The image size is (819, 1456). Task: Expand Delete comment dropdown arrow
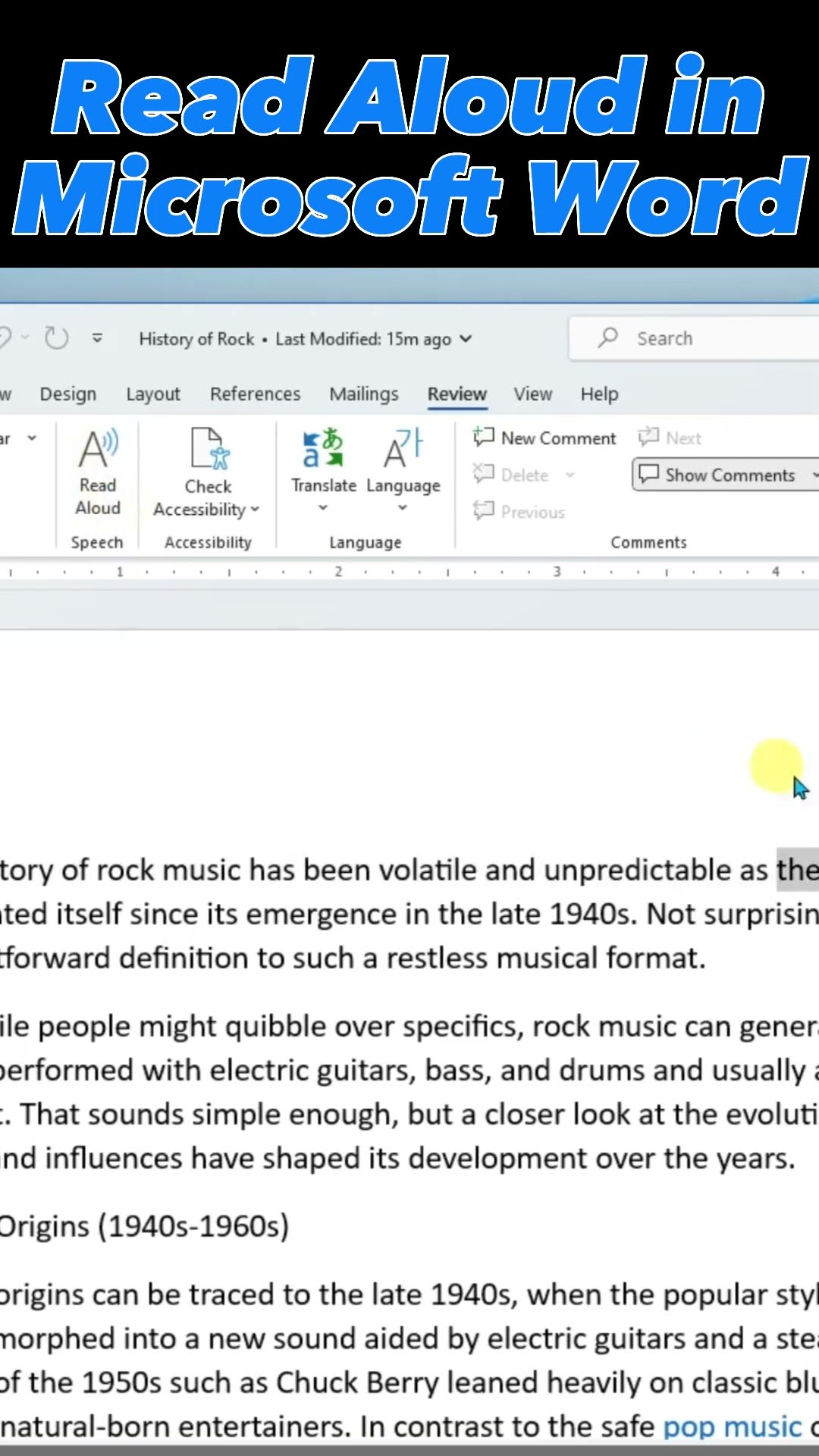570,475
